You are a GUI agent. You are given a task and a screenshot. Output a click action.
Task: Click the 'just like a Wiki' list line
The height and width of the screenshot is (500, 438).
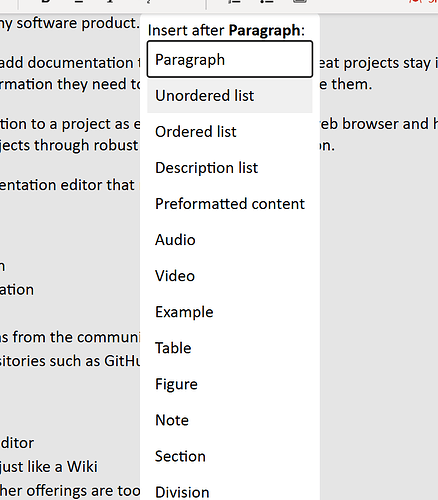pos(49,466)
